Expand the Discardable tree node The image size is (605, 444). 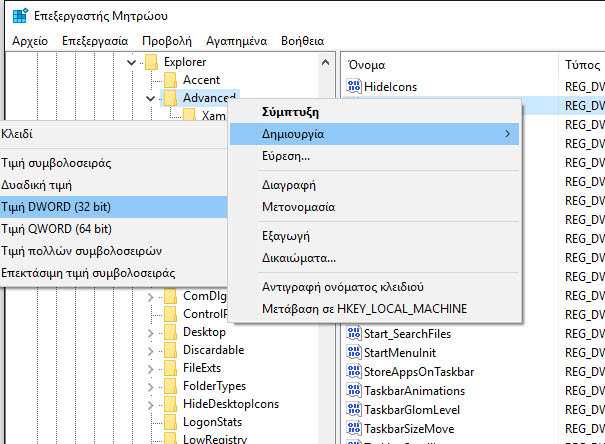tap(150, 351)
